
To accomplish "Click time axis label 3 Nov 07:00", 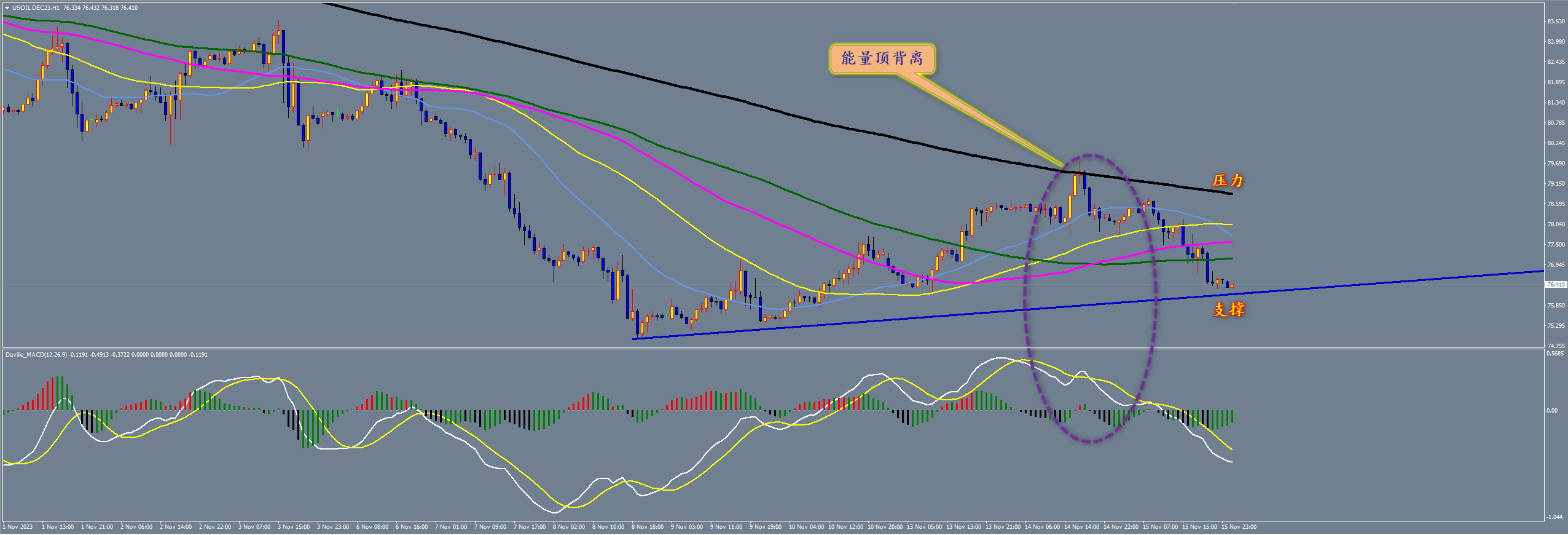I will click(x=254, y=527).
